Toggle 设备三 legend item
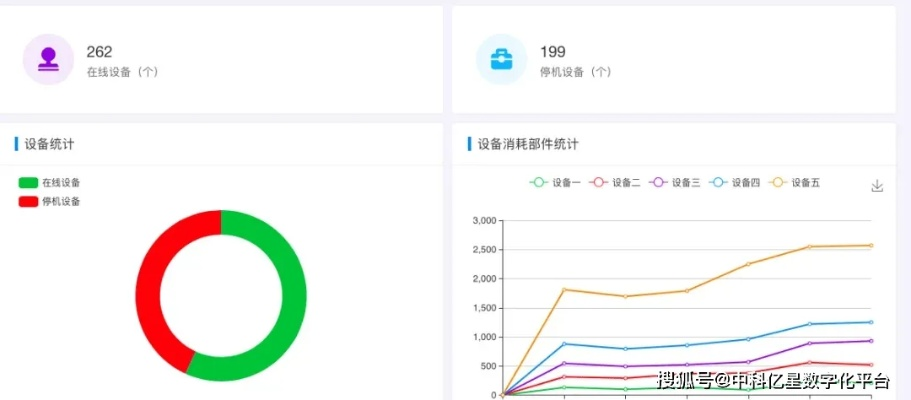This screenshot has height=400, width=911. pyautogui.click(x=676, y=183)
